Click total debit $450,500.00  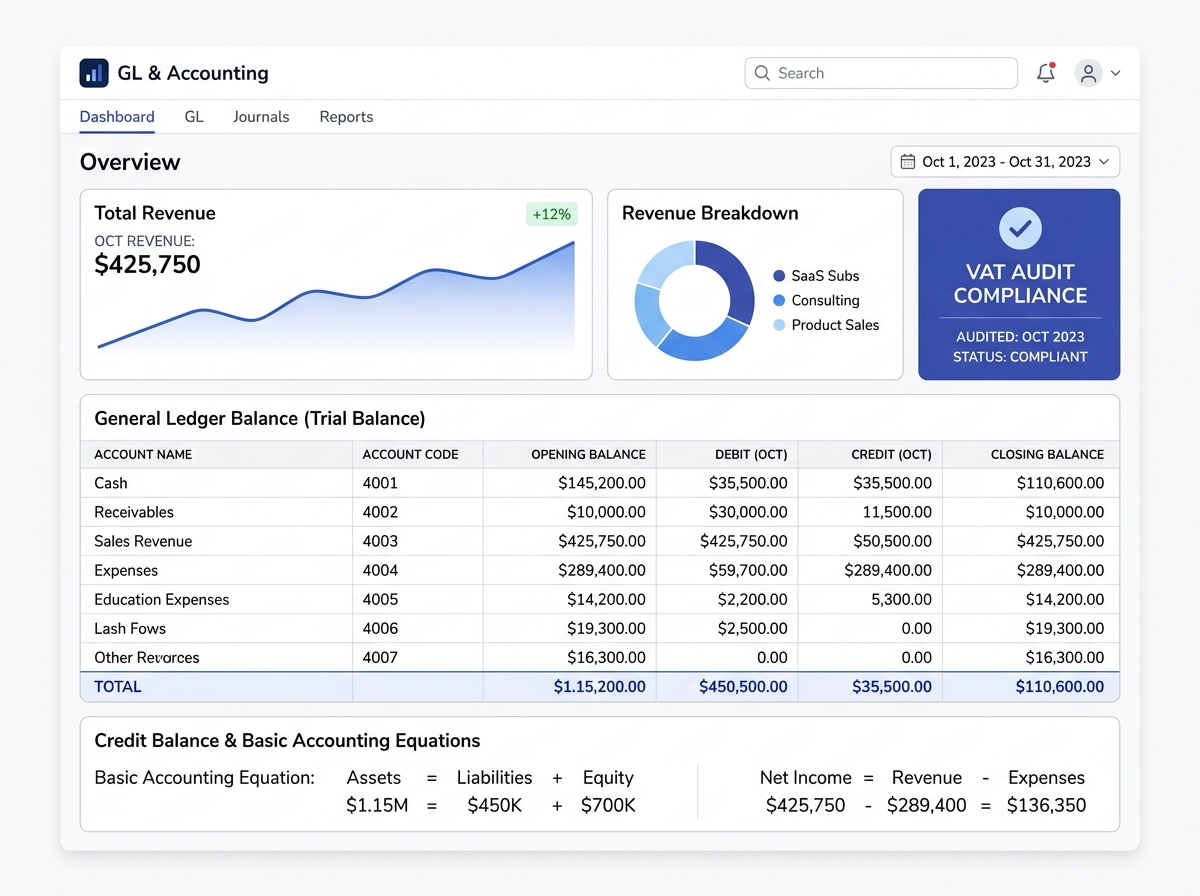[743, 686]
